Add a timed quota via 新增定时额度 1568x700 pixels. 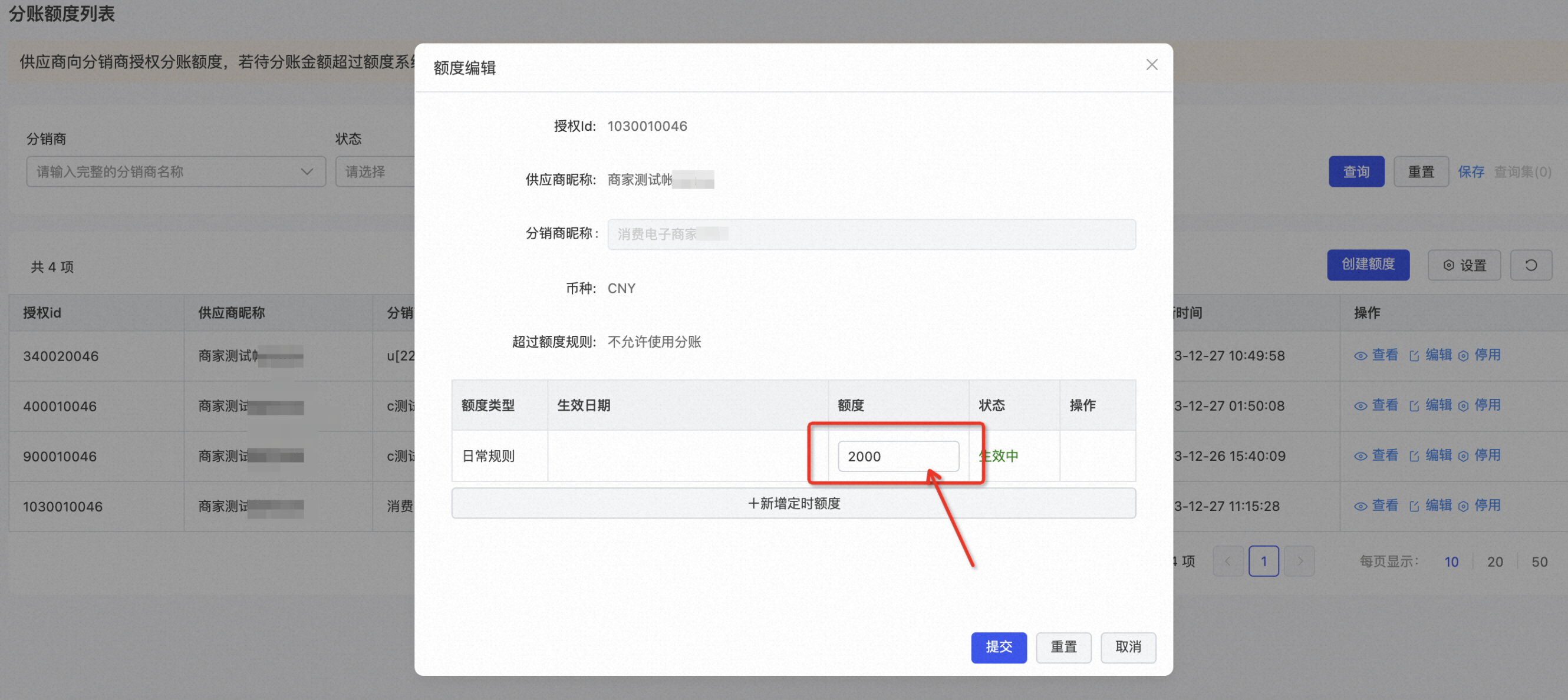click(x=793, y=503)
